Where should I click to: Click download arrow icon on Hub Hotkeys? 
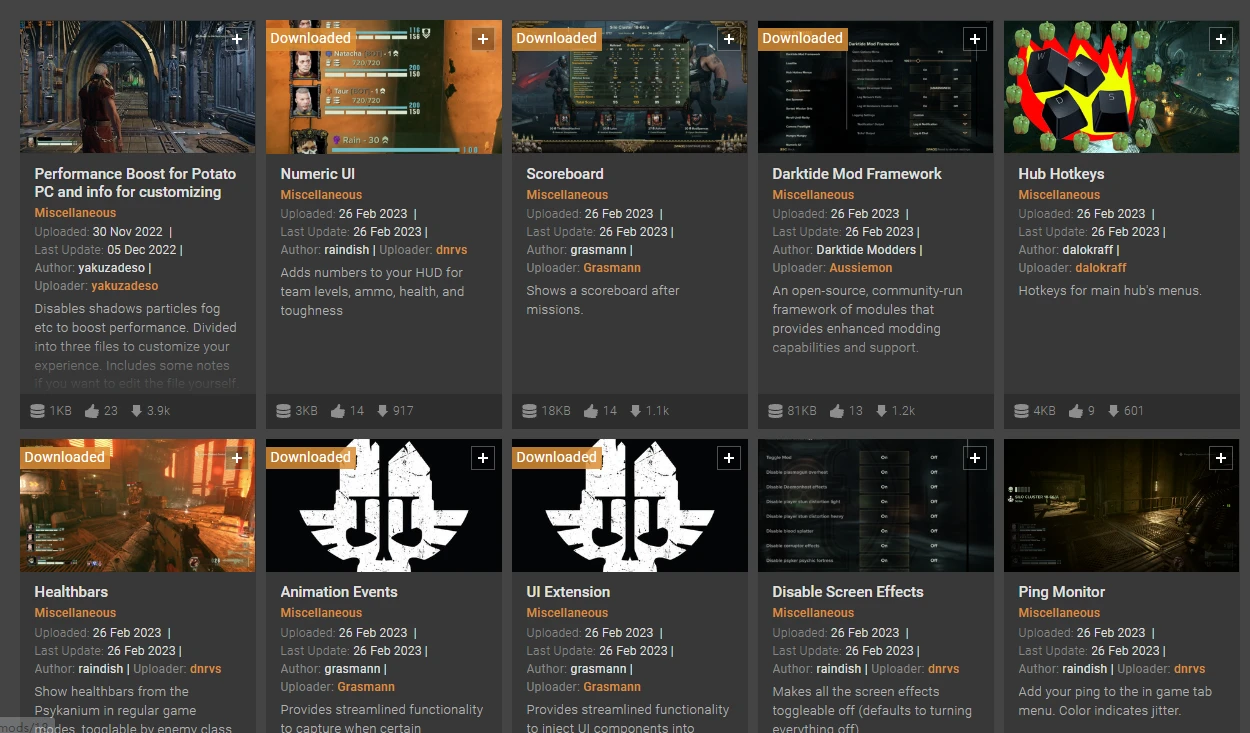point(1113,410)
